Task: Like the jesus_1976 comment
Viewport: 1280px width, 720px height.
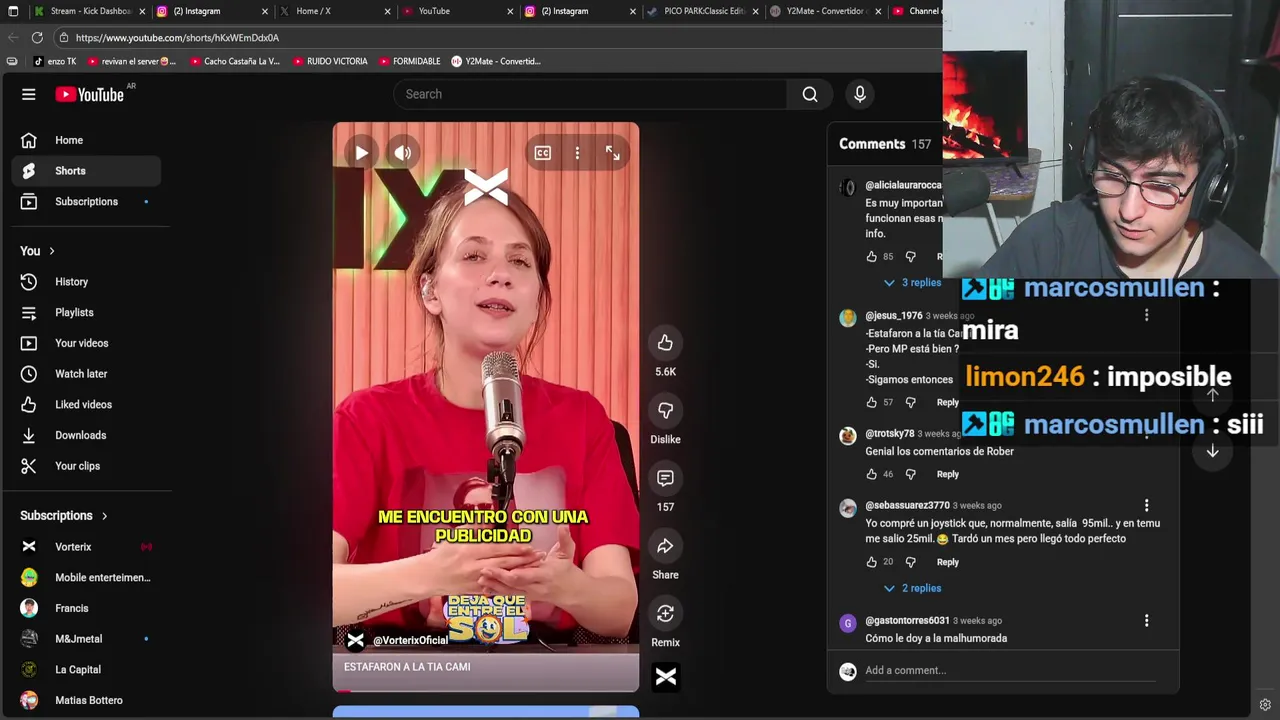Action: click(x=871, y=402)
